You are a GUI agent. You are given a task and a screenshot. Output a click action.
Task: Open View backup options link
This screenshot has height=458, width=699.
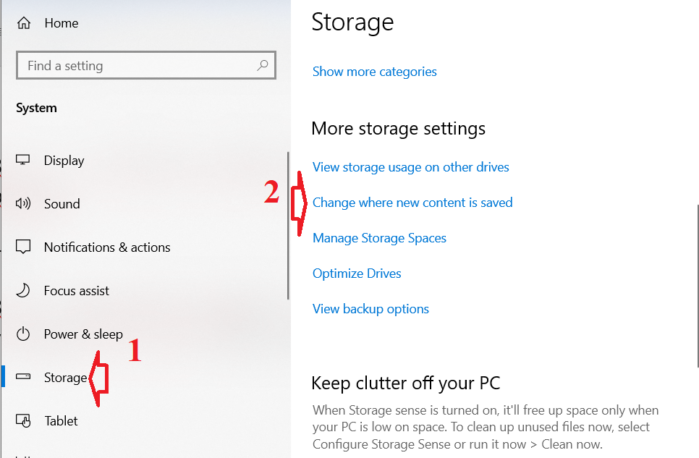tap(370, 309)
